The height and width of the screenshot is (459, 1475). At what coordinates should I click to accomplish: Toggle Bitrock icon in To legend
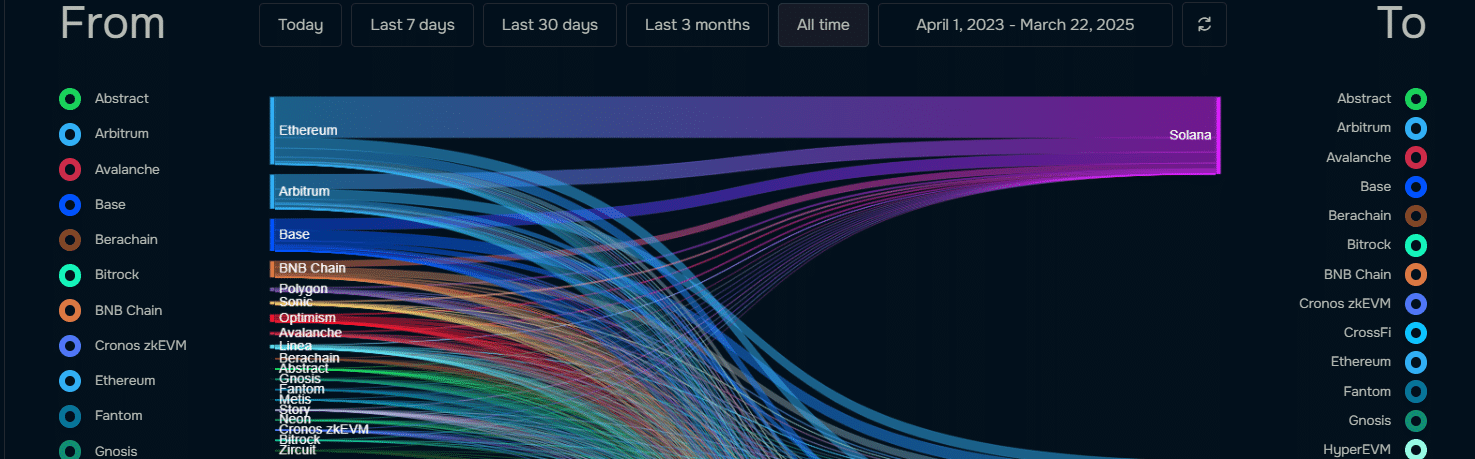coord(1415,245)
